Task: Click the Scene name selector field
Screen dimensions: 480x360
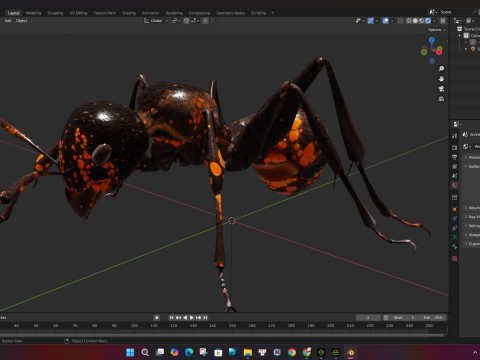Action: click(x=455, y=12)
